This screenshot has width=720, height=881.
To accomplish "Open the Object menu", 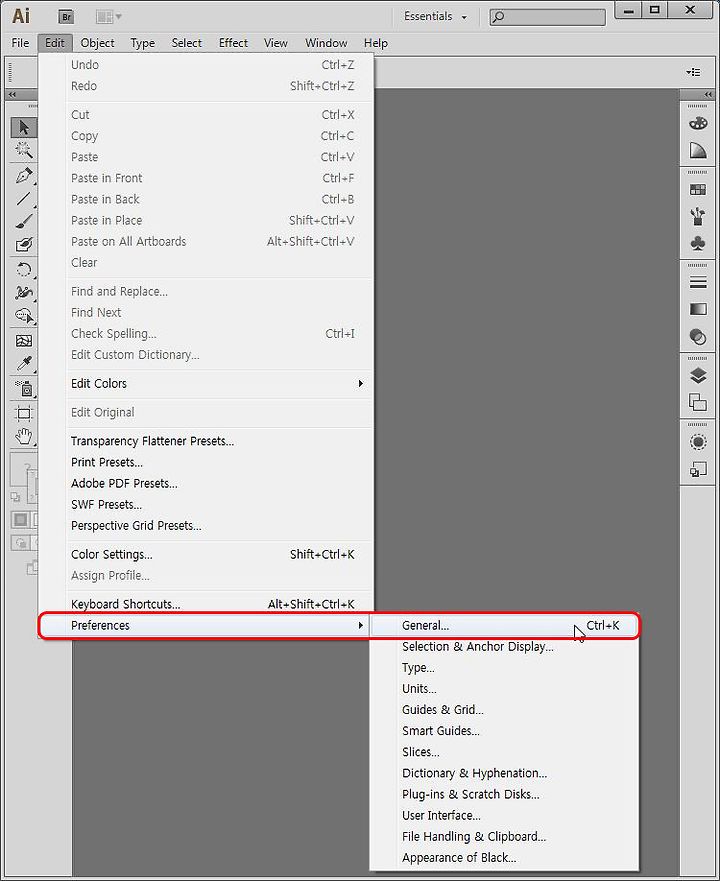I will point(97,43).
